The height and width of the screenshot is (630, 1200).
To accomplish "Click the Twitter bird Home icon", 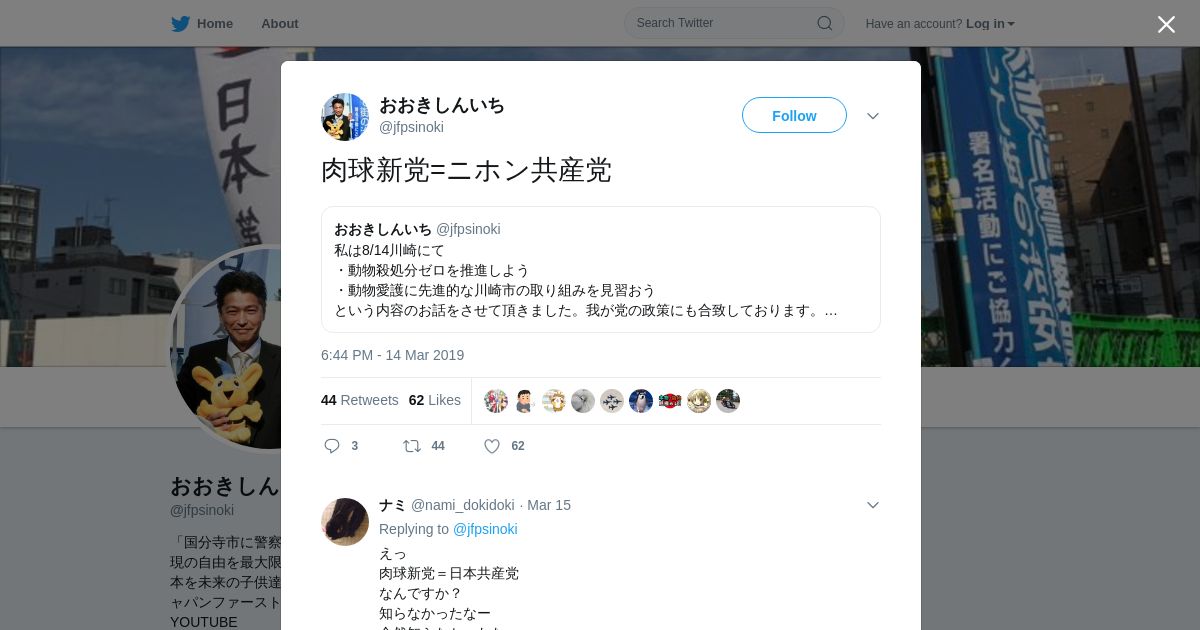I will (x=180, y=23).
